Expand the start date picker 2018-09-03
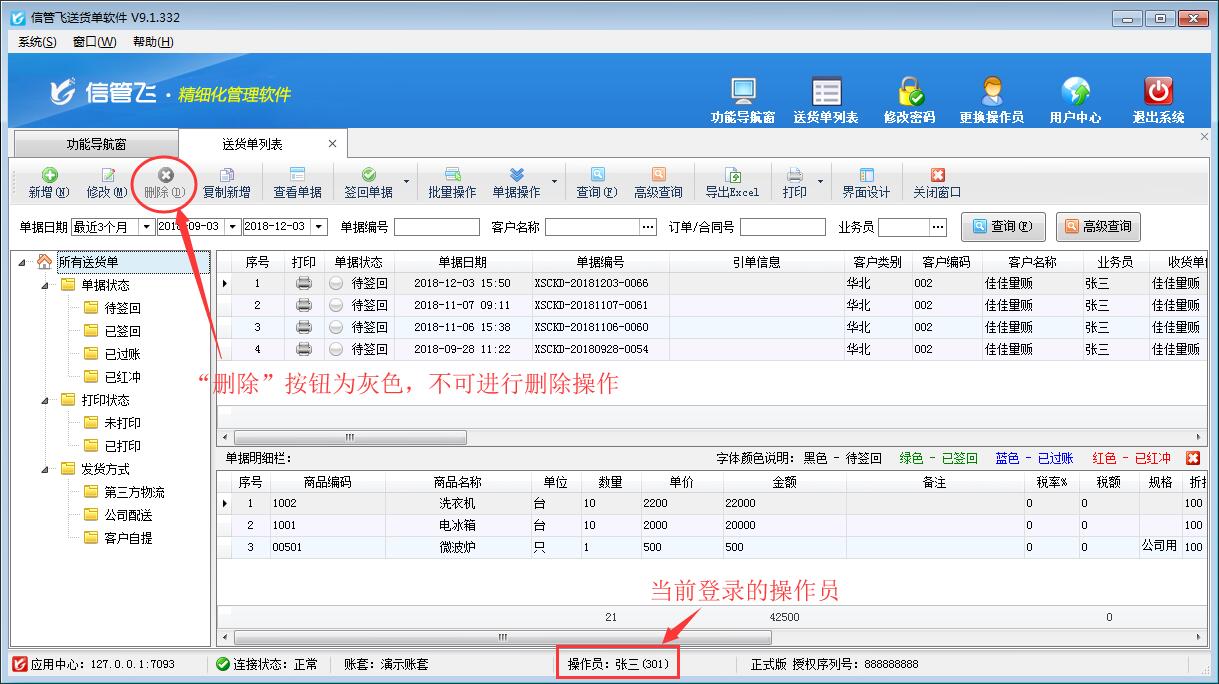Image resolution: width=1219 pixels, height=684 pixels. [x=231, y=227]
